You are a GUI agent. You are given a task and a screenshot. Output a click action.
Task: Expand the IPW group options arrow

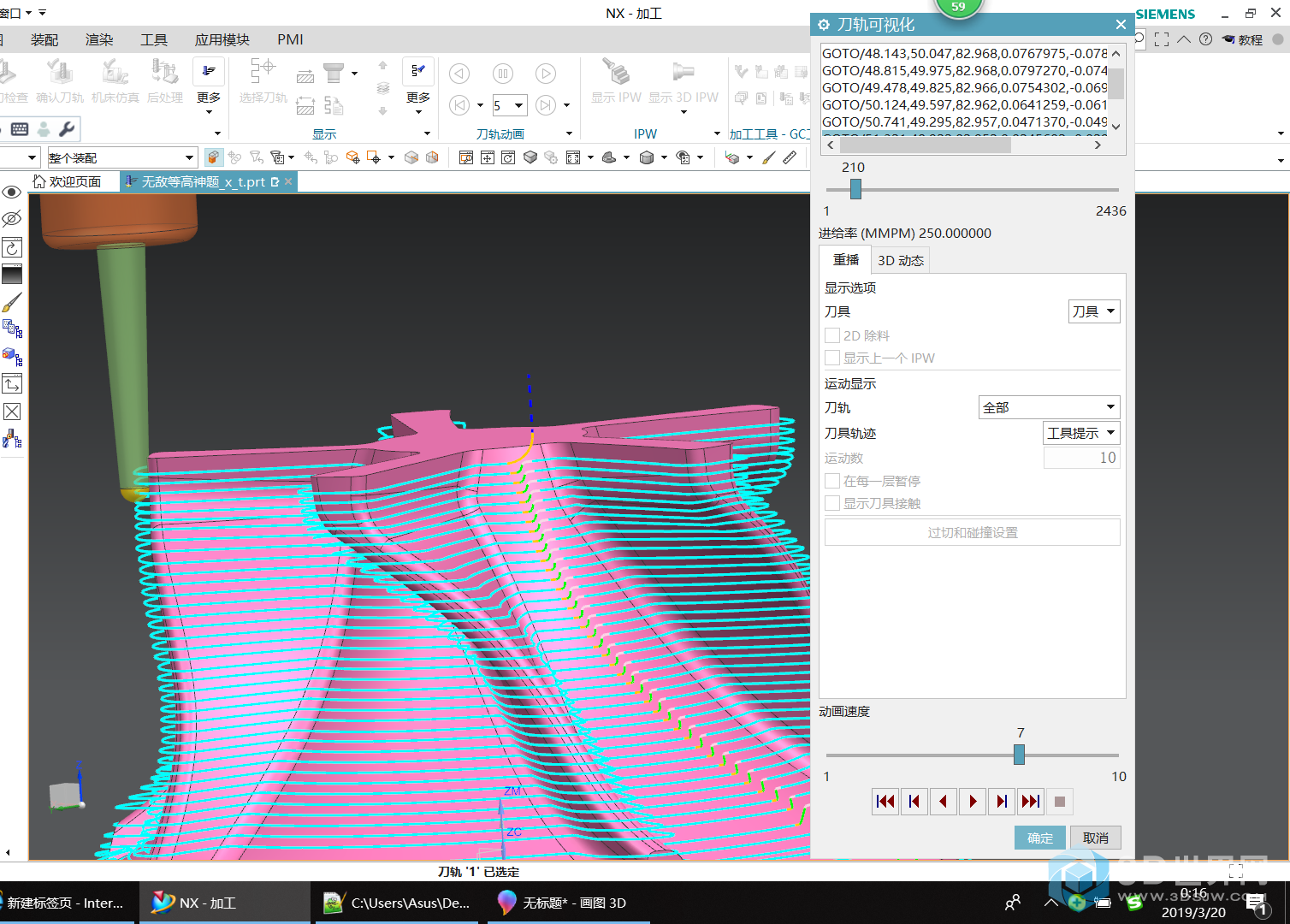pos(717,133)
